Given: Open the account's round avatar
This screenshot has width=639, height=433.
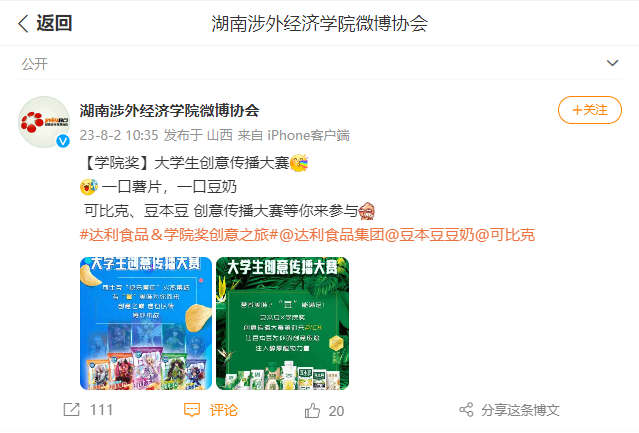Looking at the screenshot, I should click(x=44, y=122).
